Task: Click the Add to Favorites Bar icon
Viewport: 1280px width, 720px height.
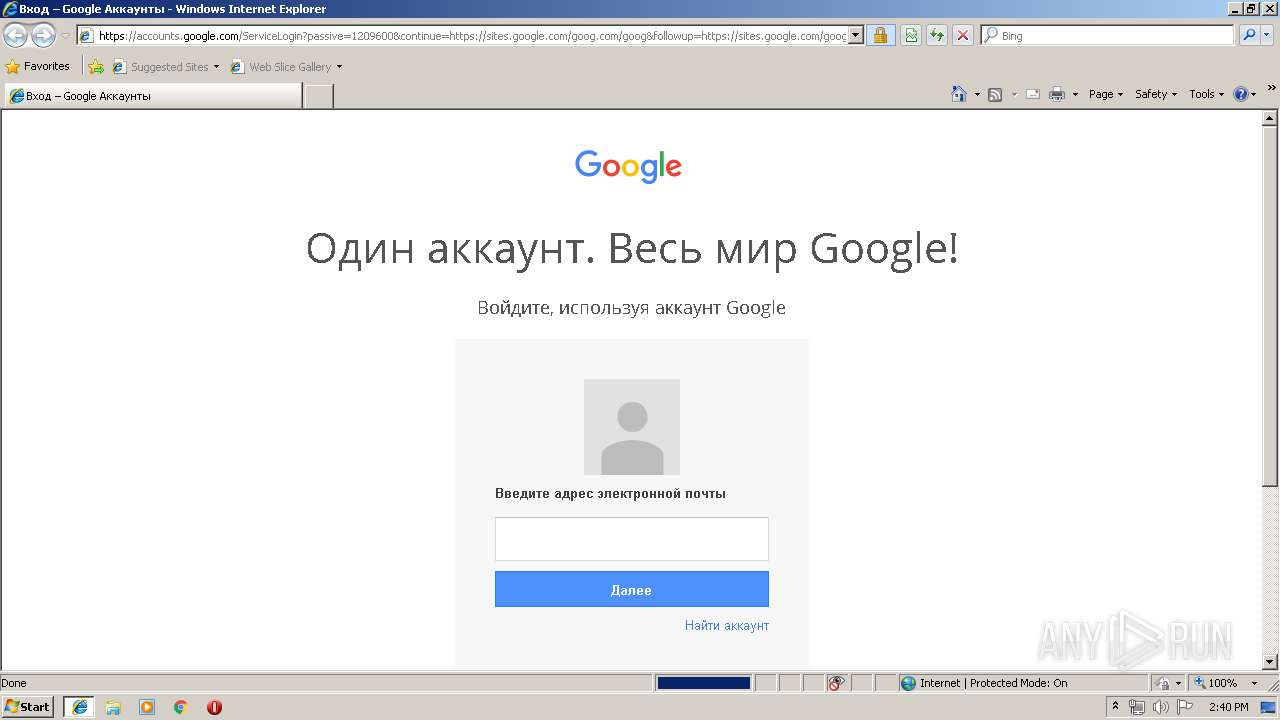Action: click(96, 67)
